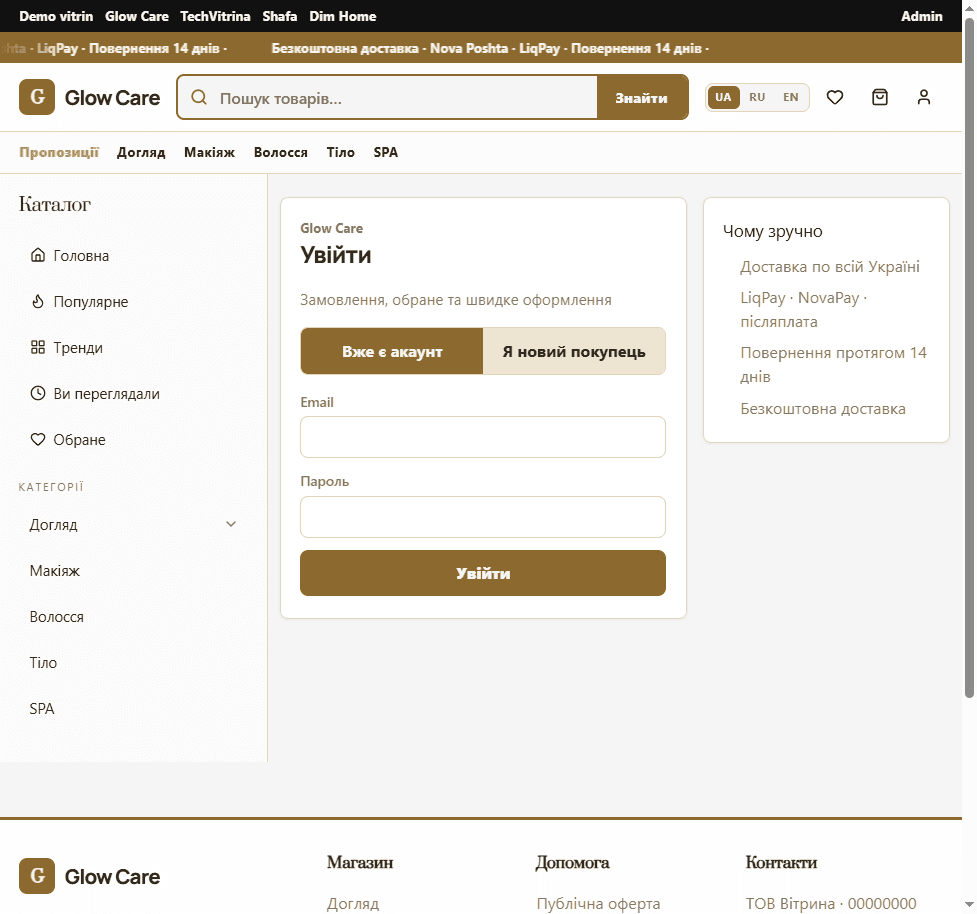This screenshot has width=977, height=914.
Task: Open SPA category in sidebar
Action: (x=42, y=709)
